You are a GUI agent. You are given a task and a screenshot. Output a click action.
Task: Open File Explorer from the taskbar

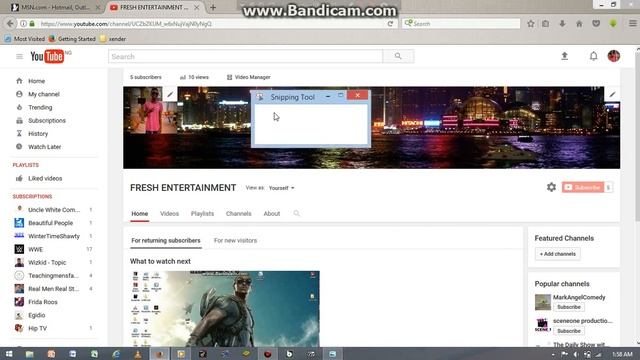click(x=29, y=354)
